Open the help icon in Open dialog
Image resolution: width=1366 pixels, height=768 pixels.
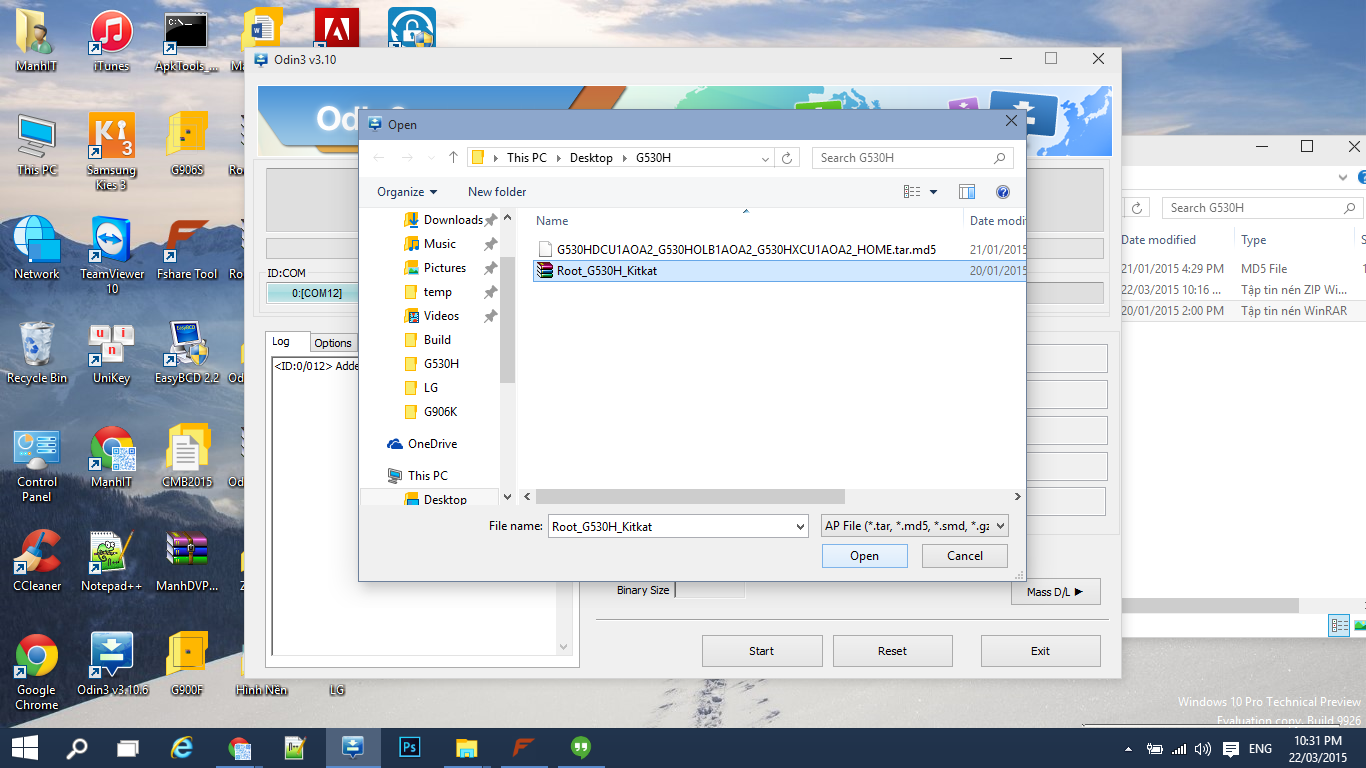click(x=1002, y=192)
